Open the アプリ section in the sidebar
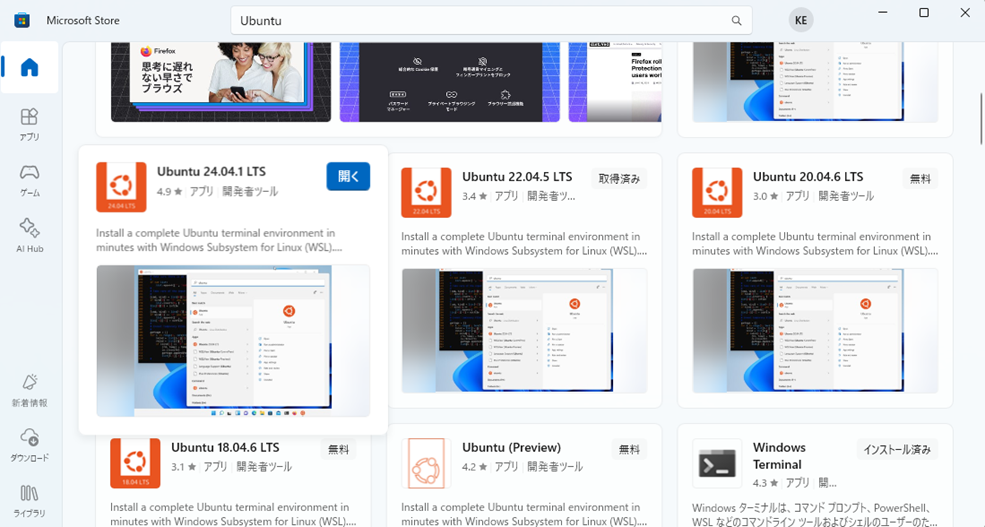 pyautogui.click(x=30, y=124)
